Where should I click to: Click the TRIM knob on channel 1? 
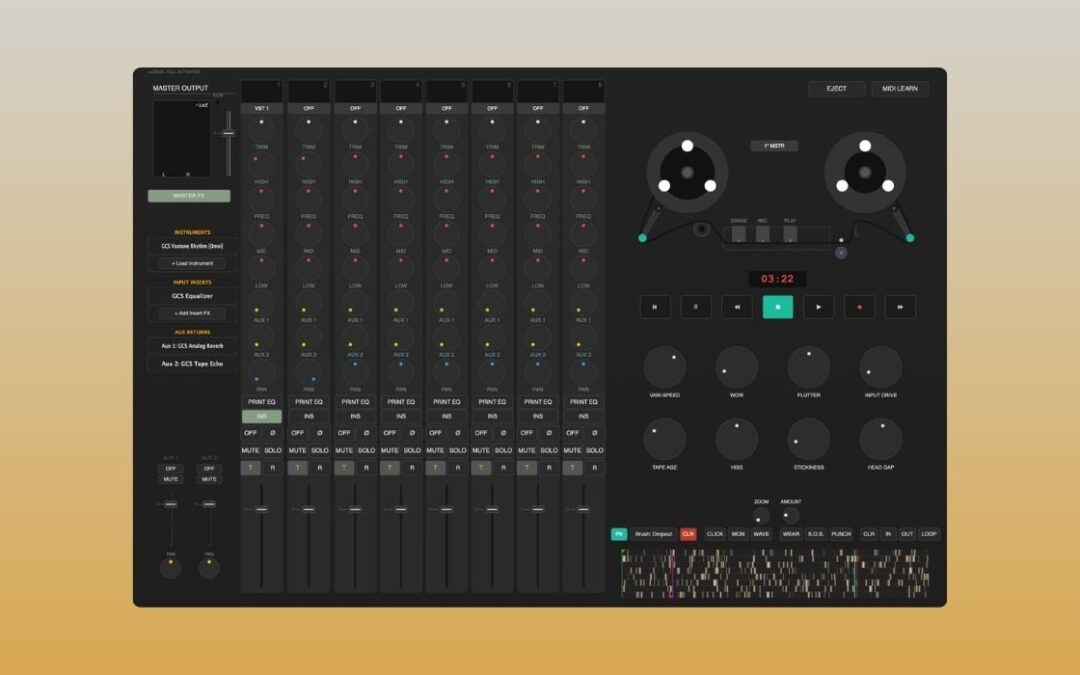(x=262, y=129)
